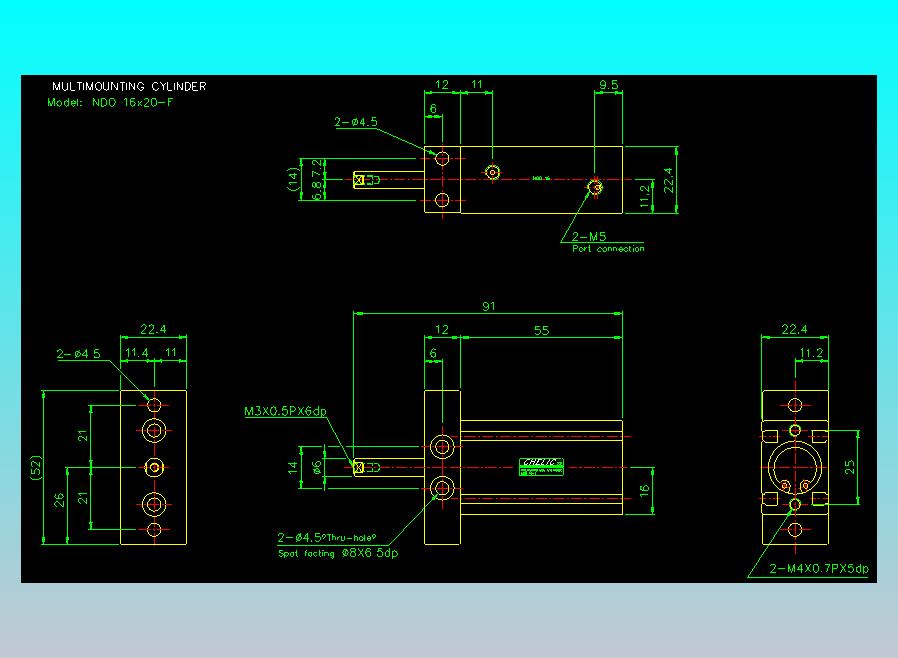Pick the '2-M5' port callout text

coord(589,236)
